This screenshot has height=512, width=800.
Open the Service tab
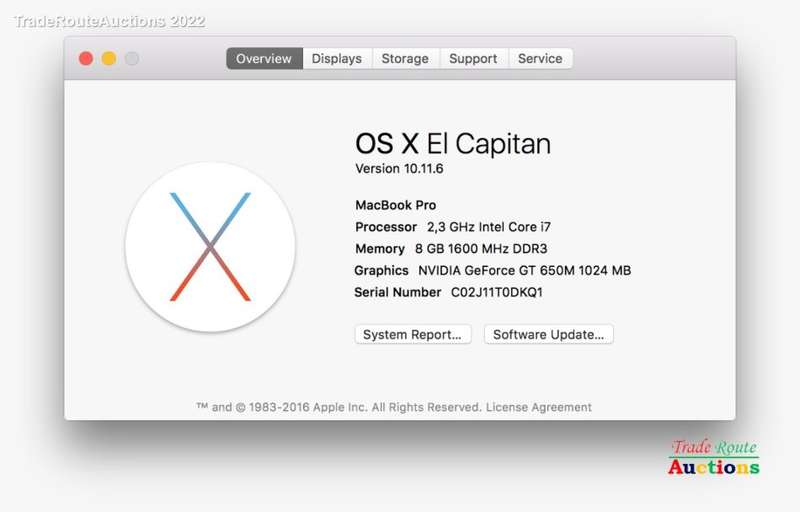540,59
